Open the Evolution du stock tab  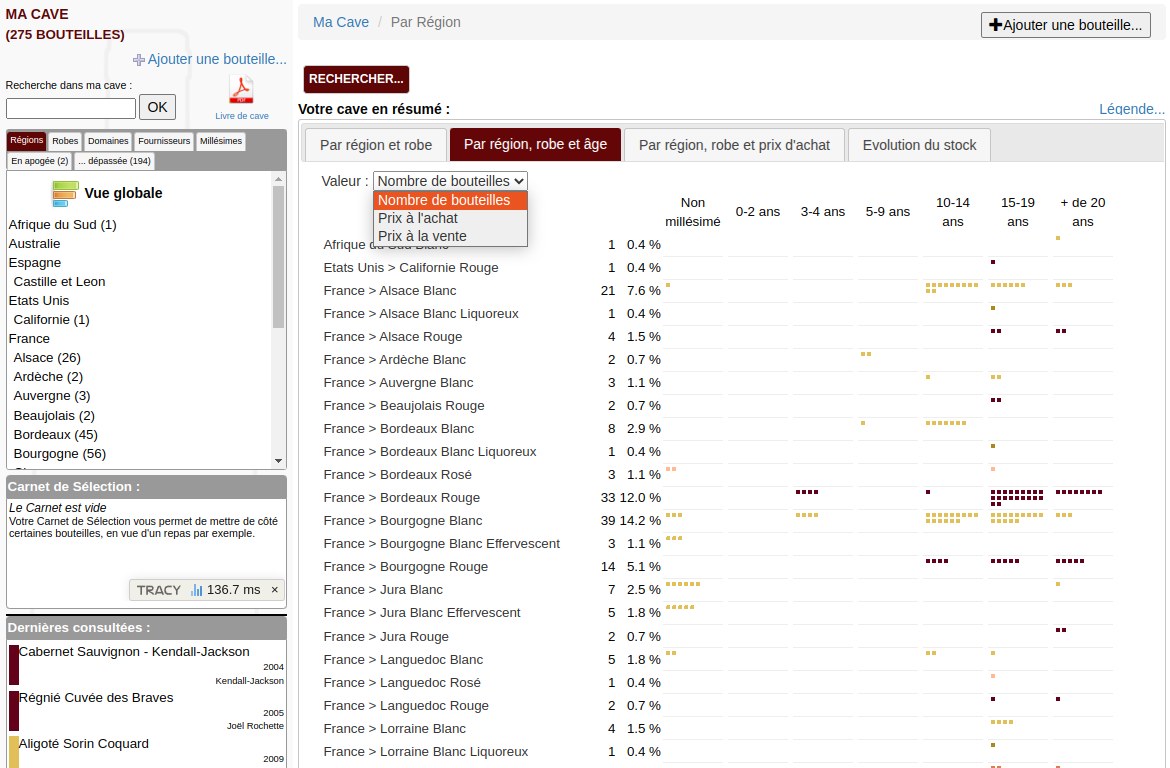coord(919,145)
